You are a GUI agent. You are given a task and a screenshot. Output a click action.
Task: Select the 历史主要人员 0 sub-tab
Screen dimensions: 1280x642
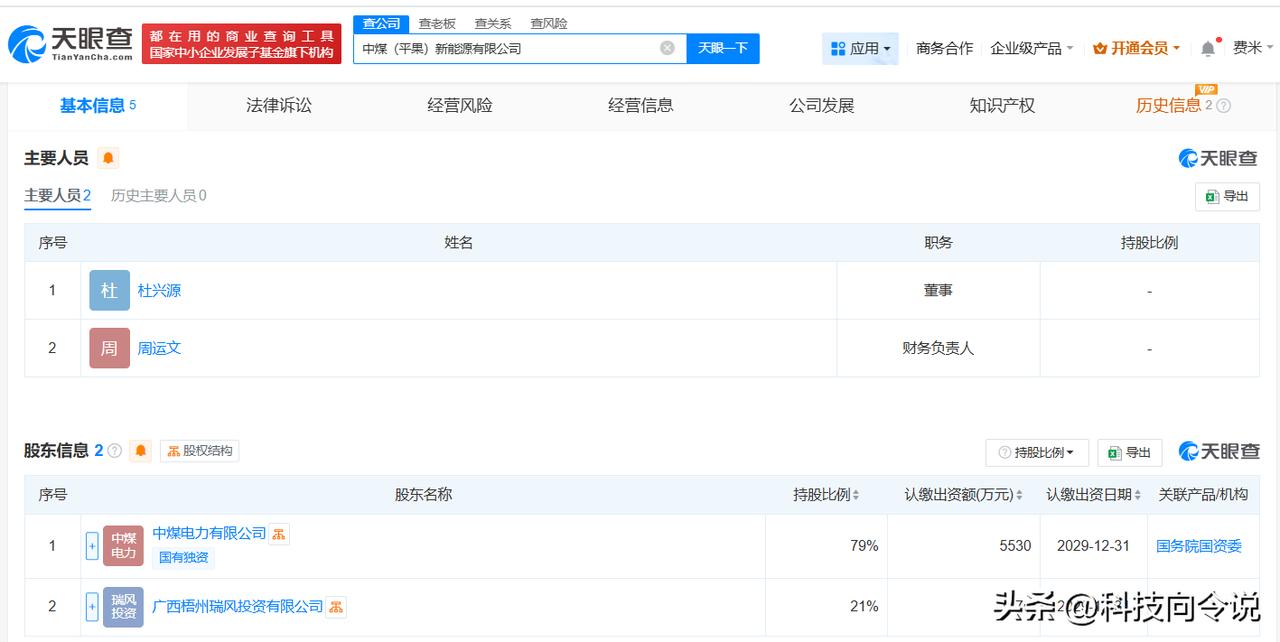click(159, 196)
